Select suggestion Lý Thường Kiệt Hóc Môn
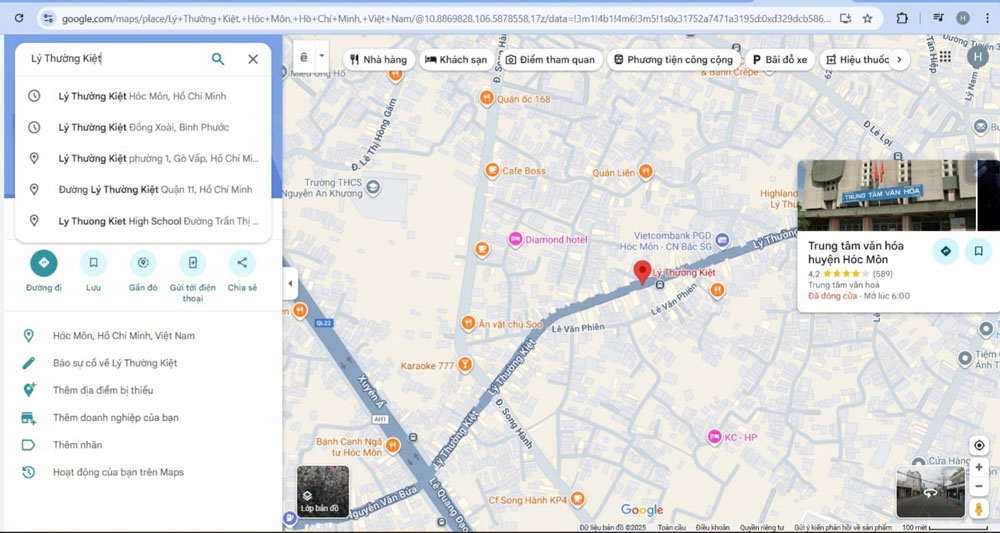 pyautogui.click(x=143, y=96)
